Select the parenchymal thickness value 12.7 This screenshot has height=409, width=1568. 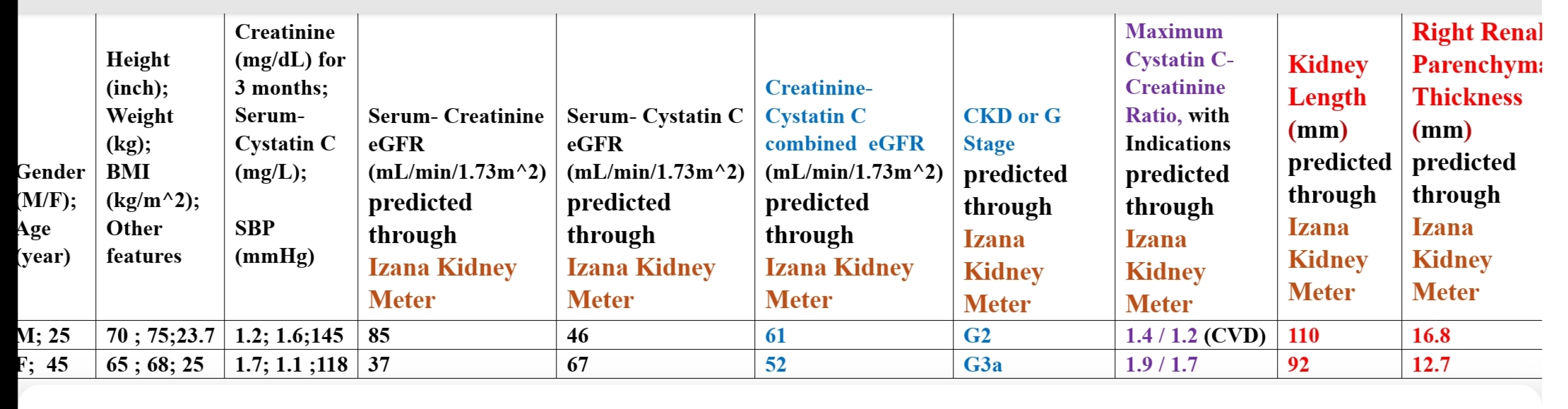(x=1431, y=364)
